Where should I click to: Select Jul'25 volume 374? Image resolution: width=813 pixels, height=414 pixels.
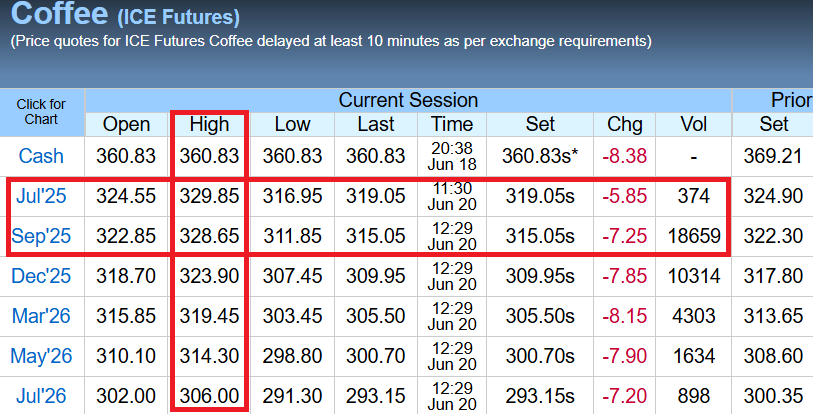694,196
